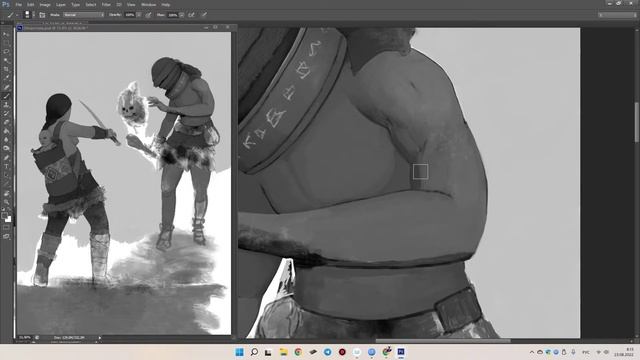Open the Window menu
This screenshot has width=640, height=360.
coord(149,4)
